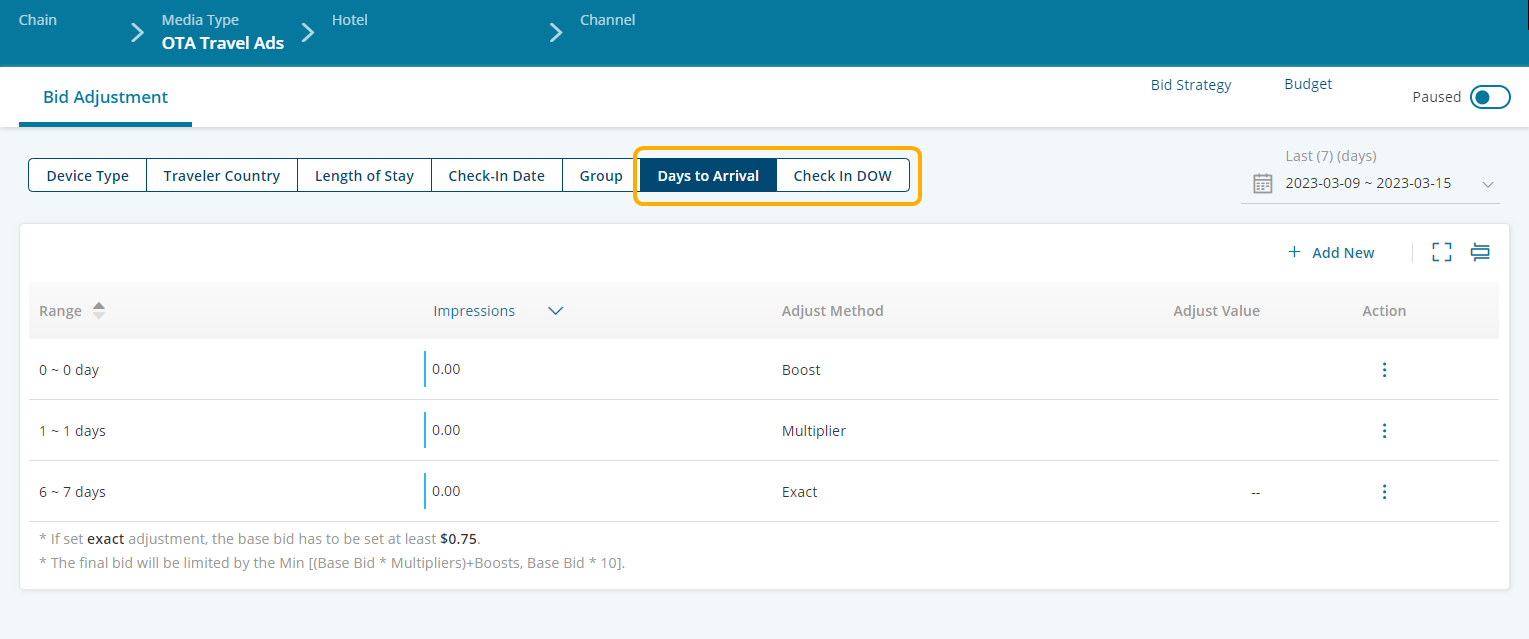Click Add New adjustment button
Screen dimensions: 1529x639
(x=1331, y=252)
